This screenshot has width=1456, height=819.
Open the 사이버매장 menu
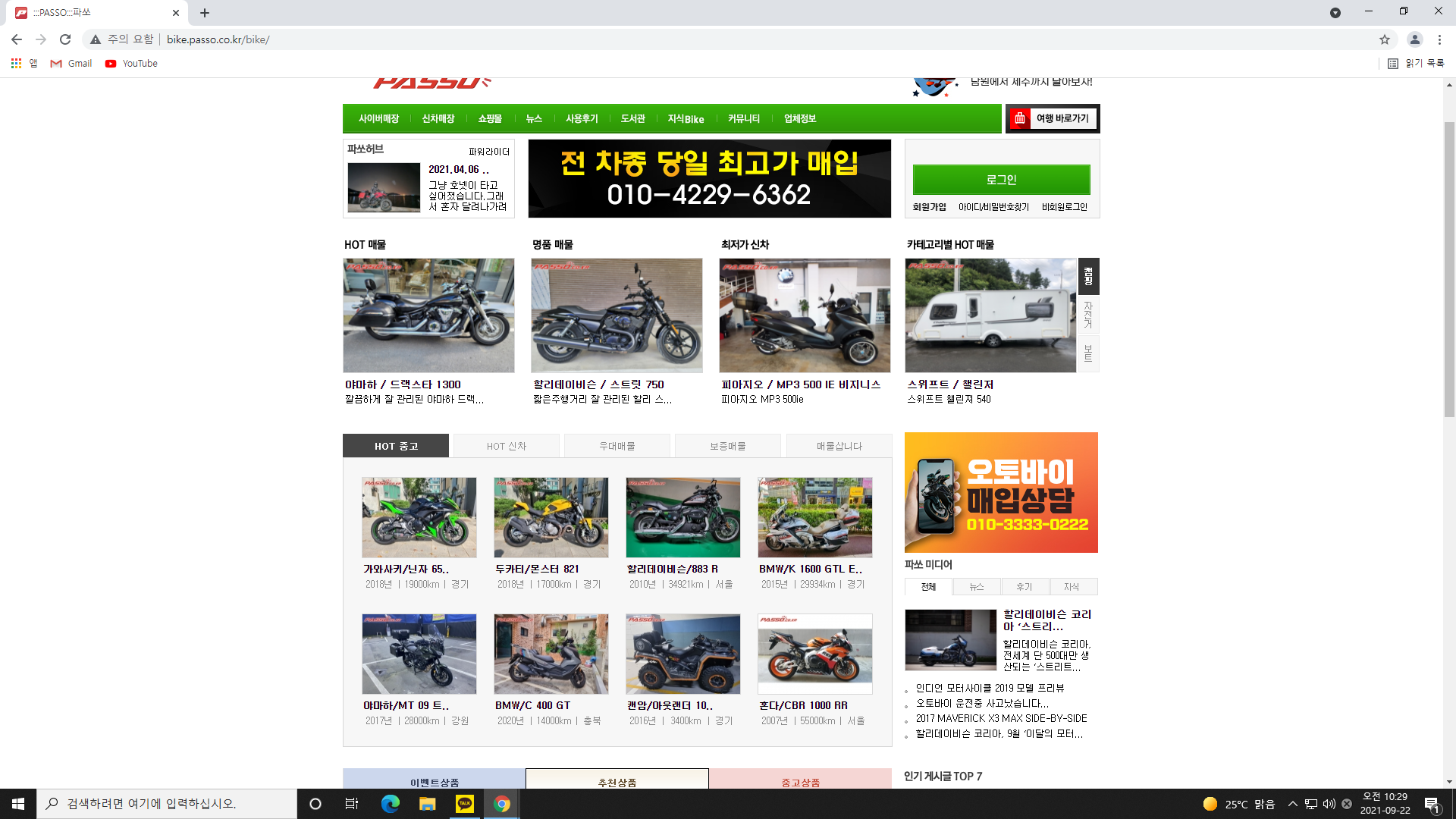click(378, 119)
